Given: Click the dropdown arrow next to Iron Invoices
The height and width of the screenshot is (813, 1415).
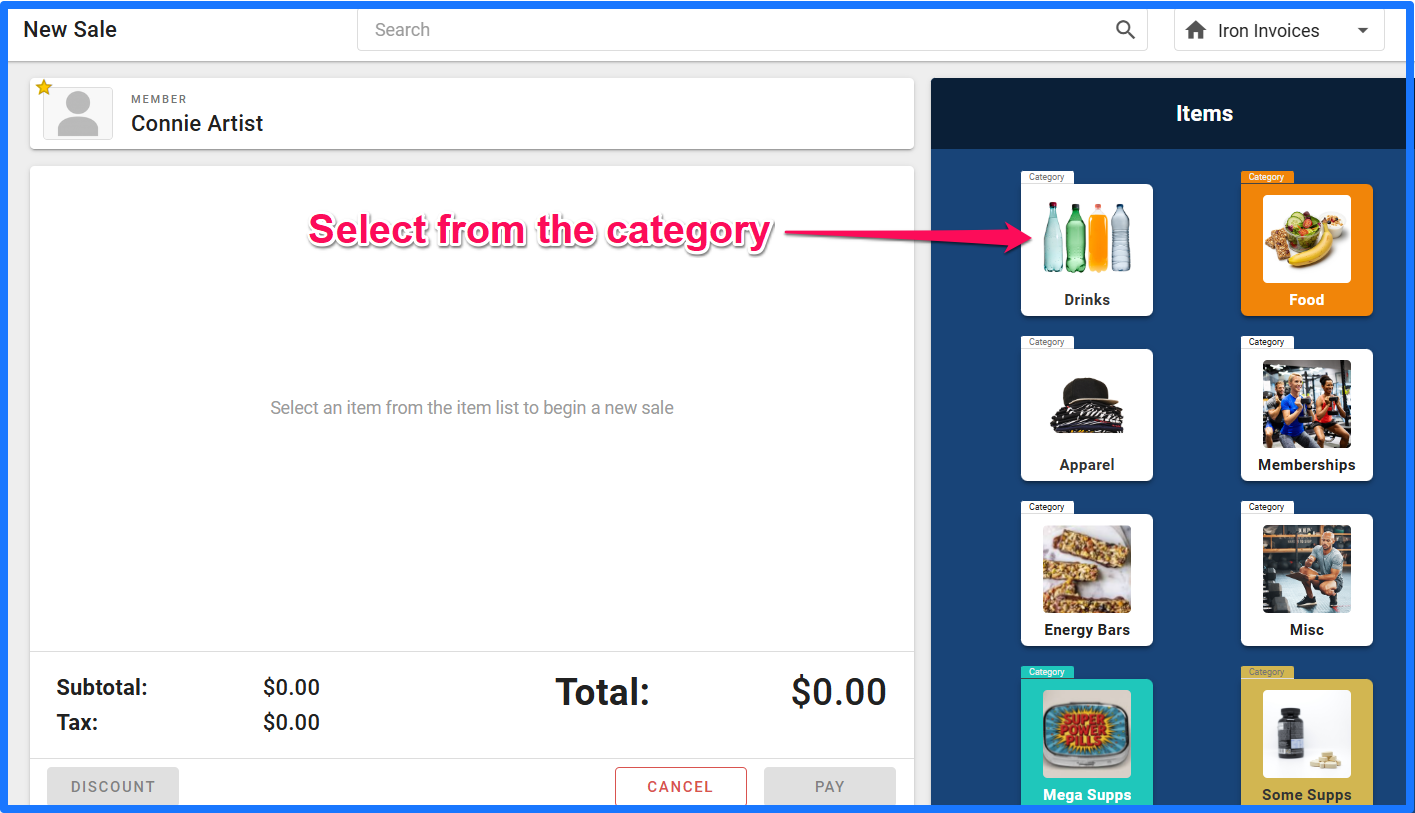Looking at the screenshot, I should coord(1362,31).
